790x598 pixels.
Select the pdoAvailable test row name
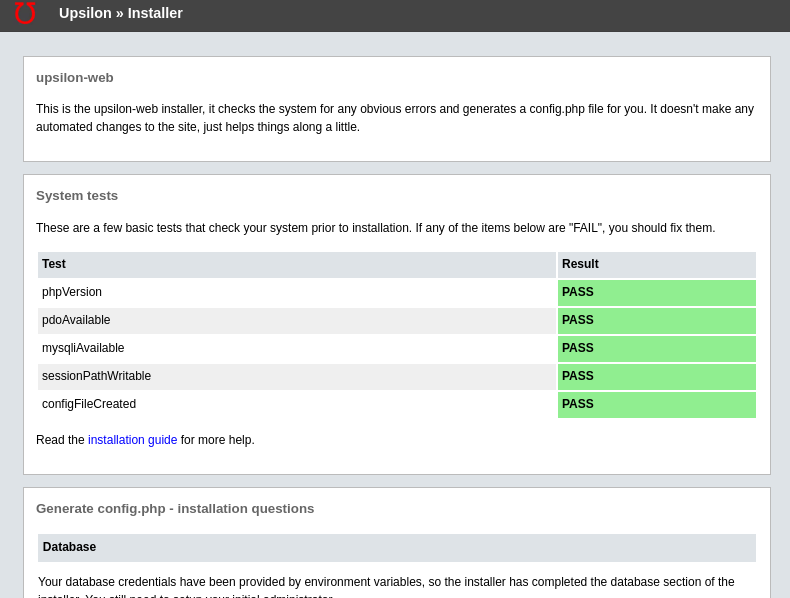76,320
